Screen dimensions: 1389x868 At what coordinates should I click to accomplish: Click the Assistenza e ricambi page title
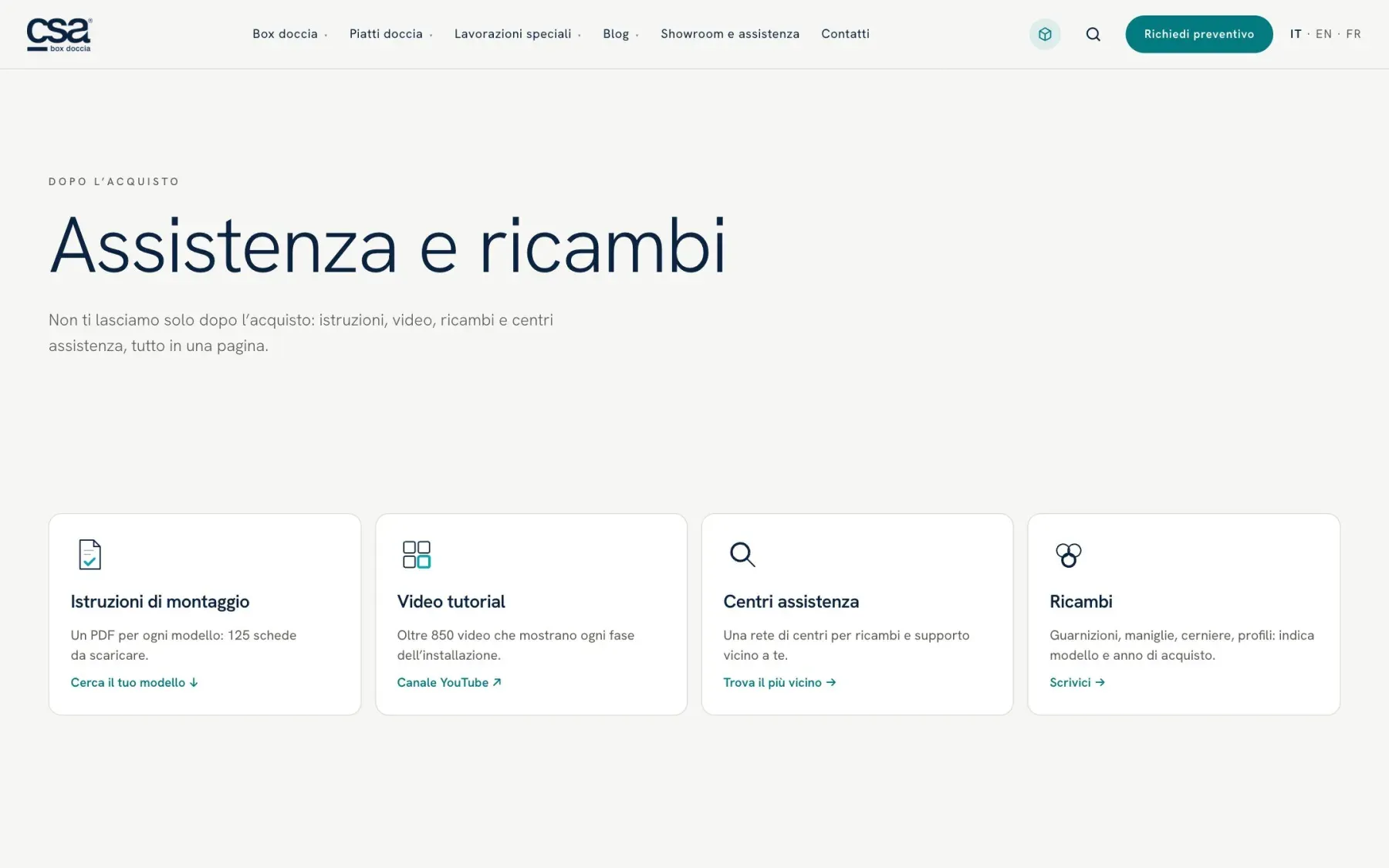point(388,246)
